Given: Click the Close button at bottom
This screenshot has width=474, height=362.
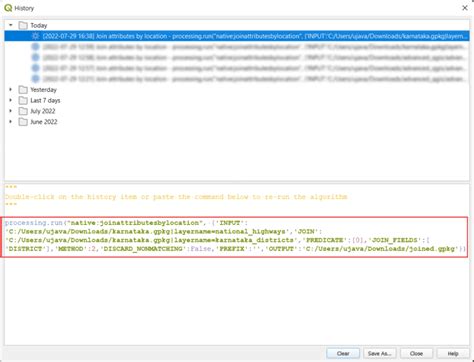Looking at the screenshot, I should [416, 353].
